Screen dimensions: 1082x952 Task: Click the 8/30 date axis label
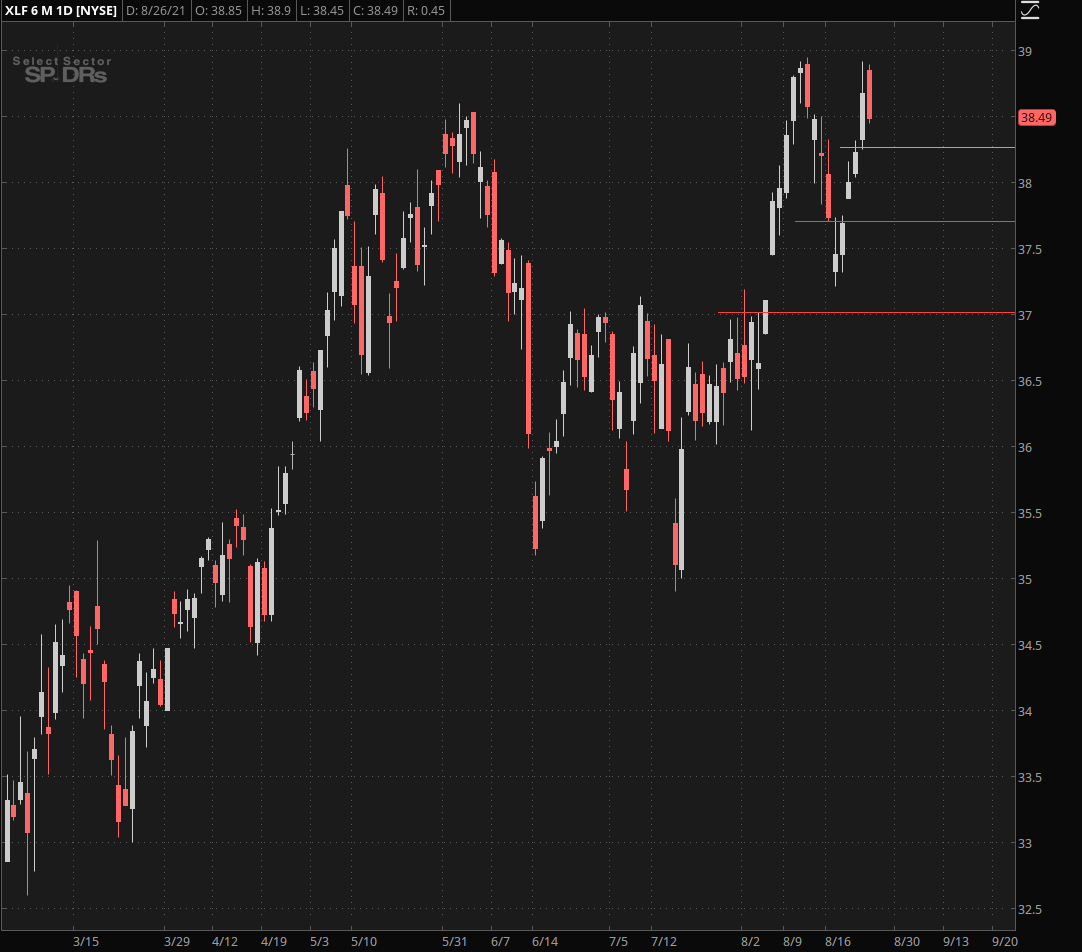tap(907, 942)
